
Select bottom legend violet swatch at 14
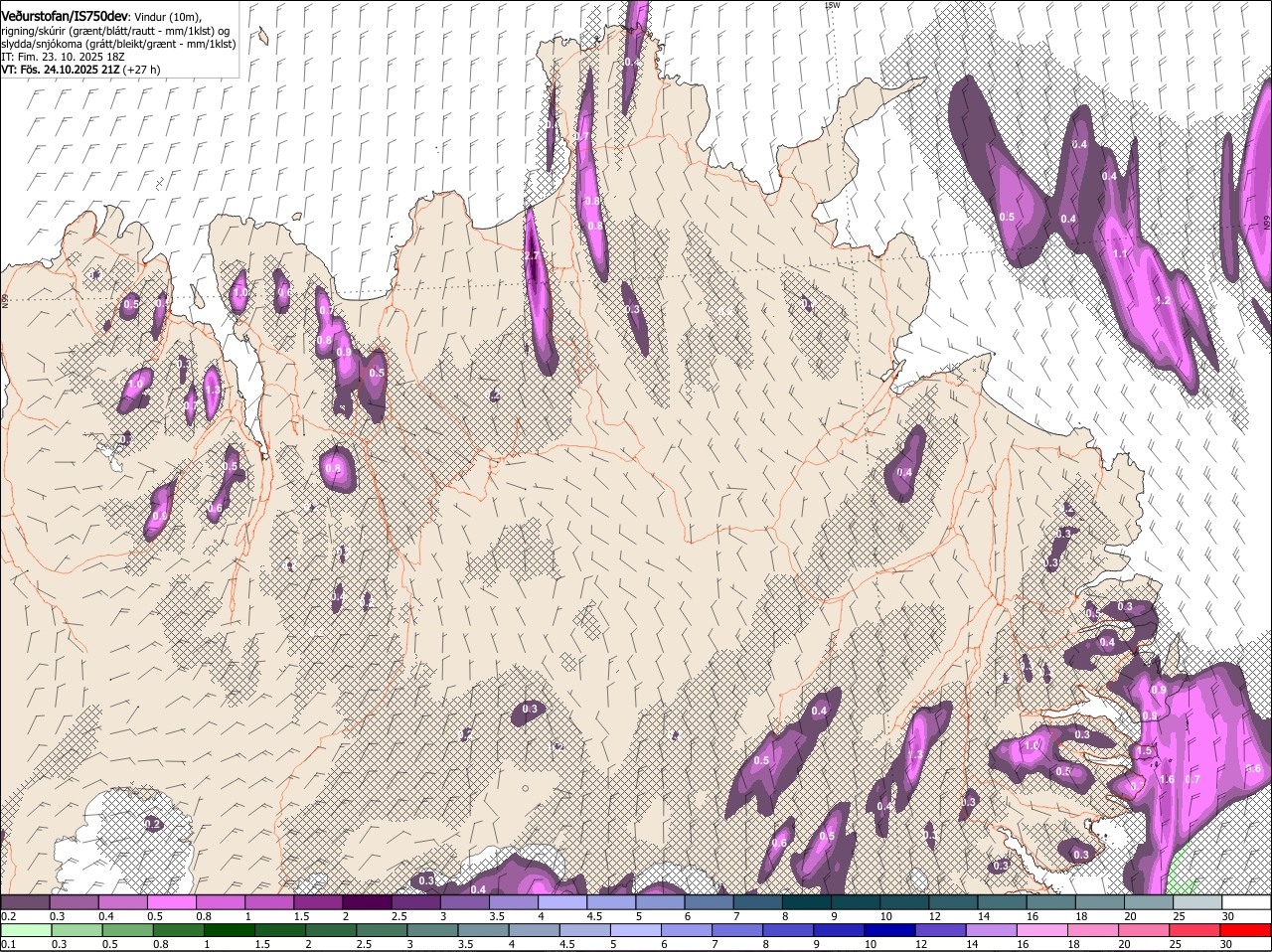(992, 930)
